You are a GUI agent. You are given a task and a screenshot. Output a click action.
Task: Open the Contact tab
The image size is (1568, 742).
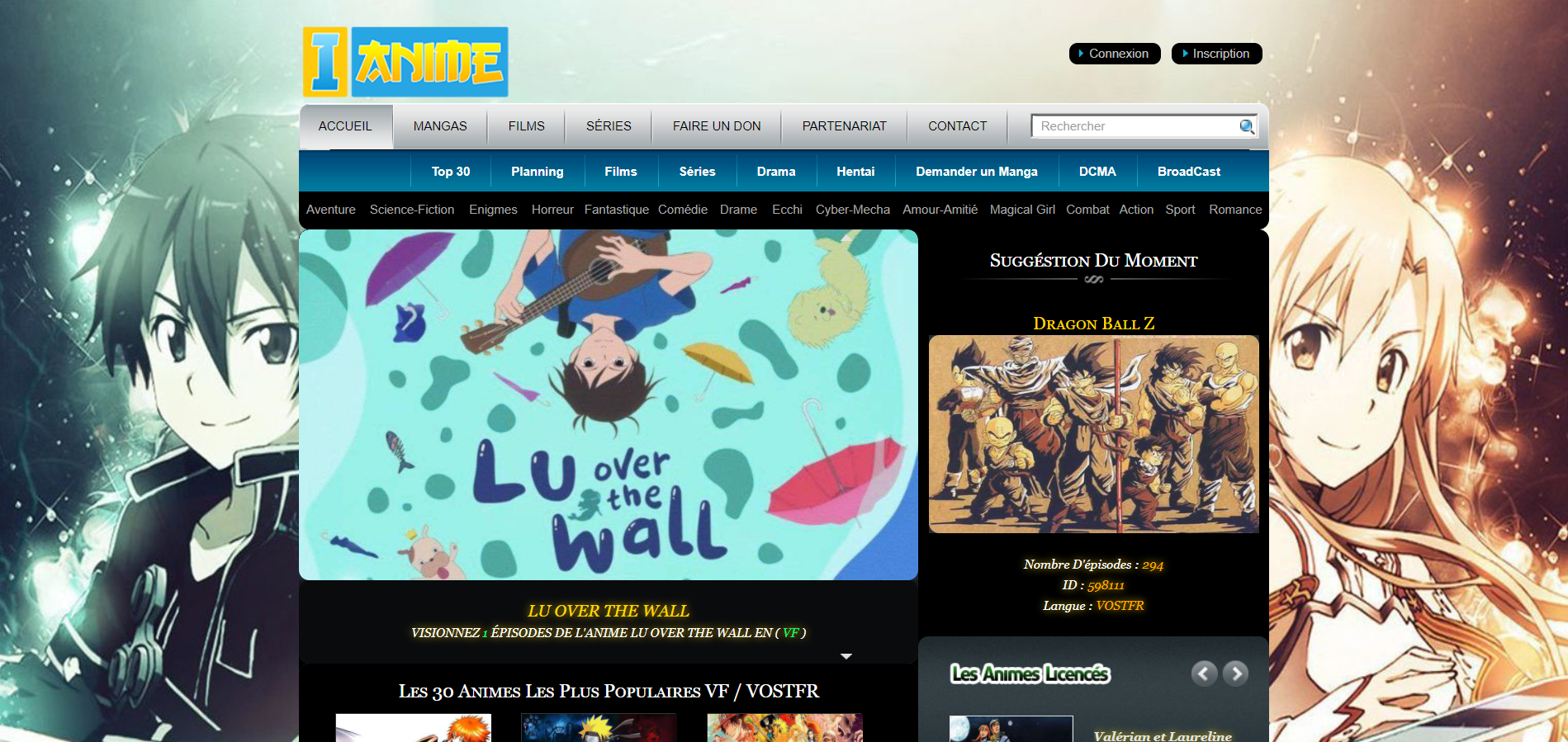[957, 126]
